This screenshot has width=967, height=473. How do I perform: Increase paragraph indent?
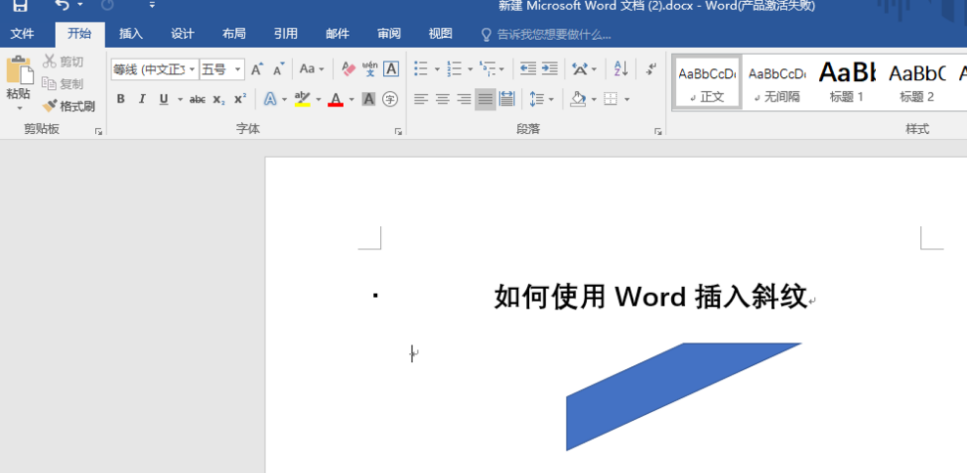[549, 69]
